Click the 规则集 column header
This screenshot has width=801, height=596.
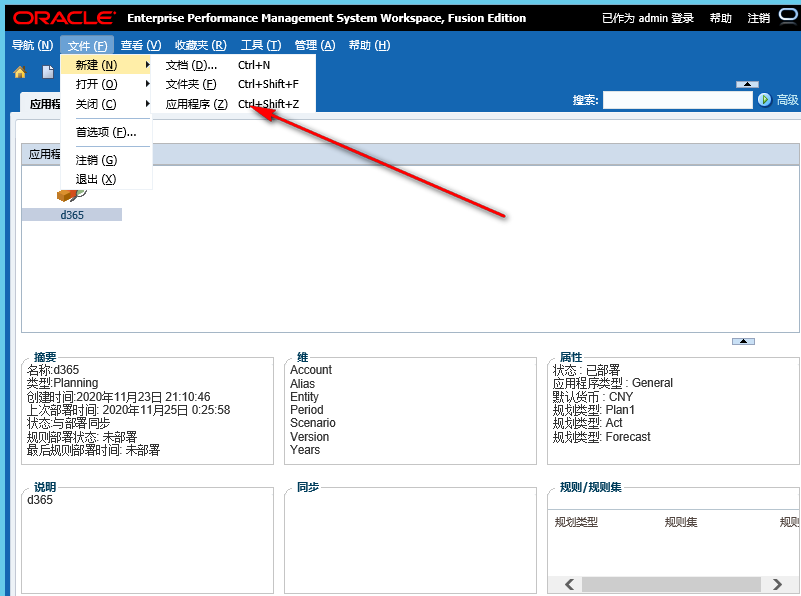coord(681,522)
